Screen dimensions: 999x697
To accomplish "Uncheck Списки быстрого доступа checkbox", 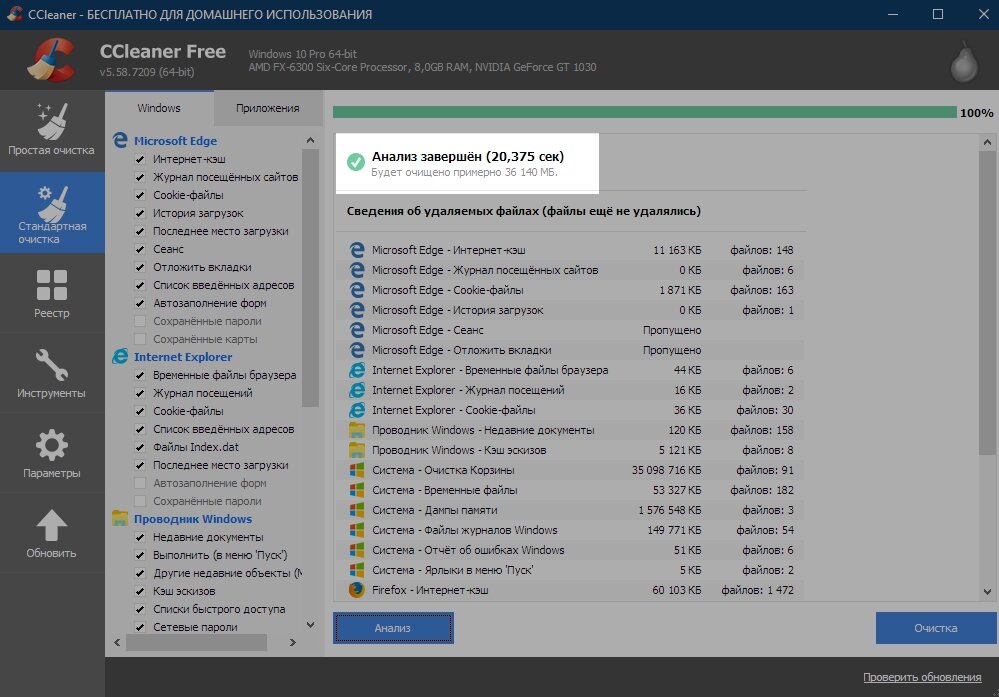I will pyautogui.click(x=140, y=609).
